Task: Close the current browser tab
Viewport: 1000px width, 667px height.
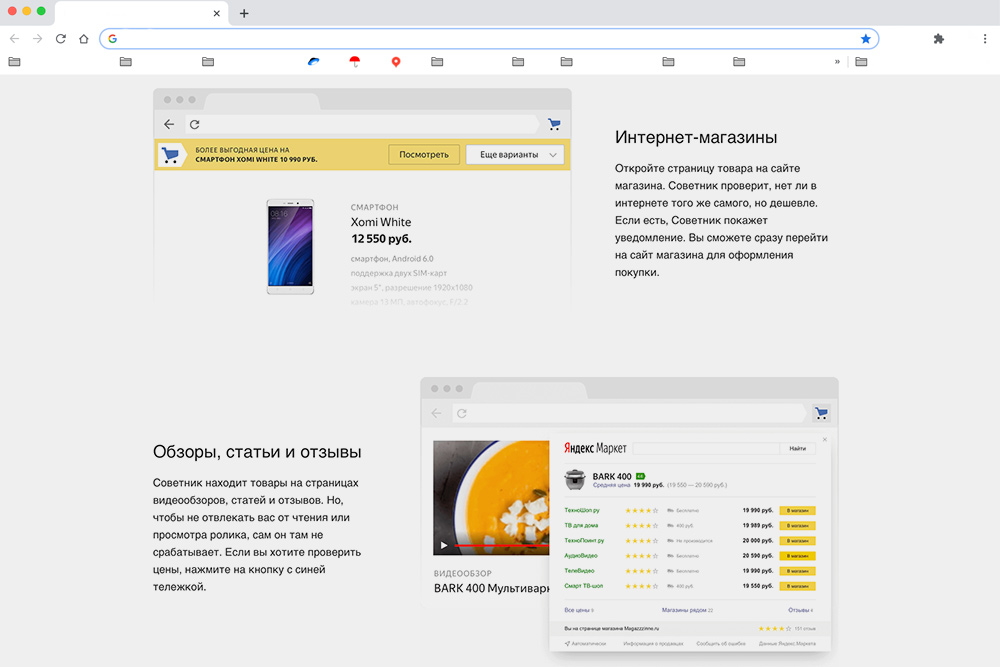Action: point(217,13)
